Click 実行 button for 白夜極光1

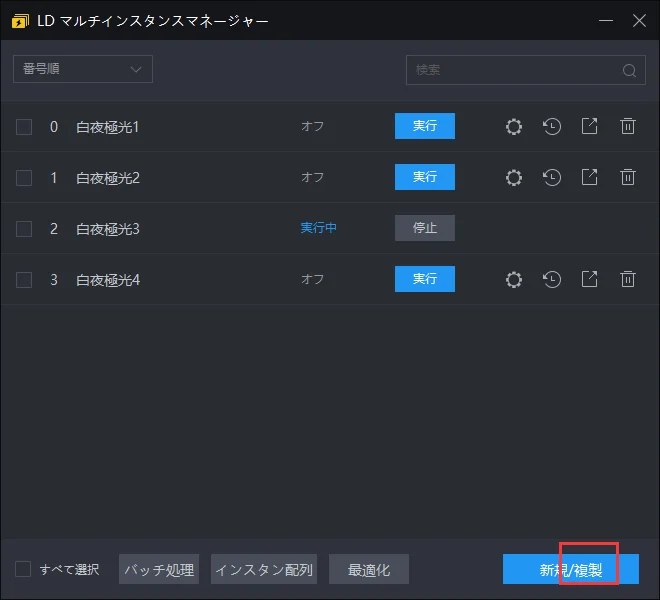(x=425, y=126)
